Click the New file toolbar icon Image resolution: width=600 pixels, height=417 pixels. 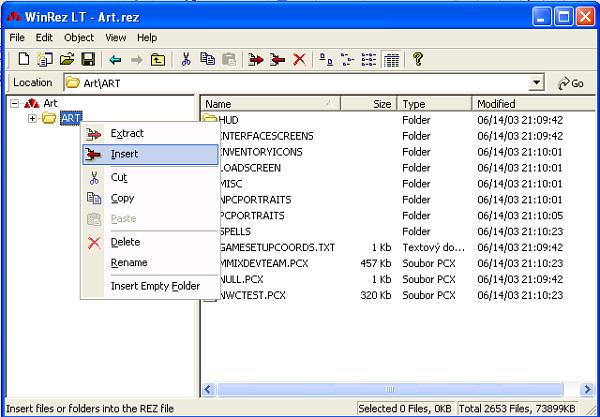pyautogui.click(x=24, y=60)
